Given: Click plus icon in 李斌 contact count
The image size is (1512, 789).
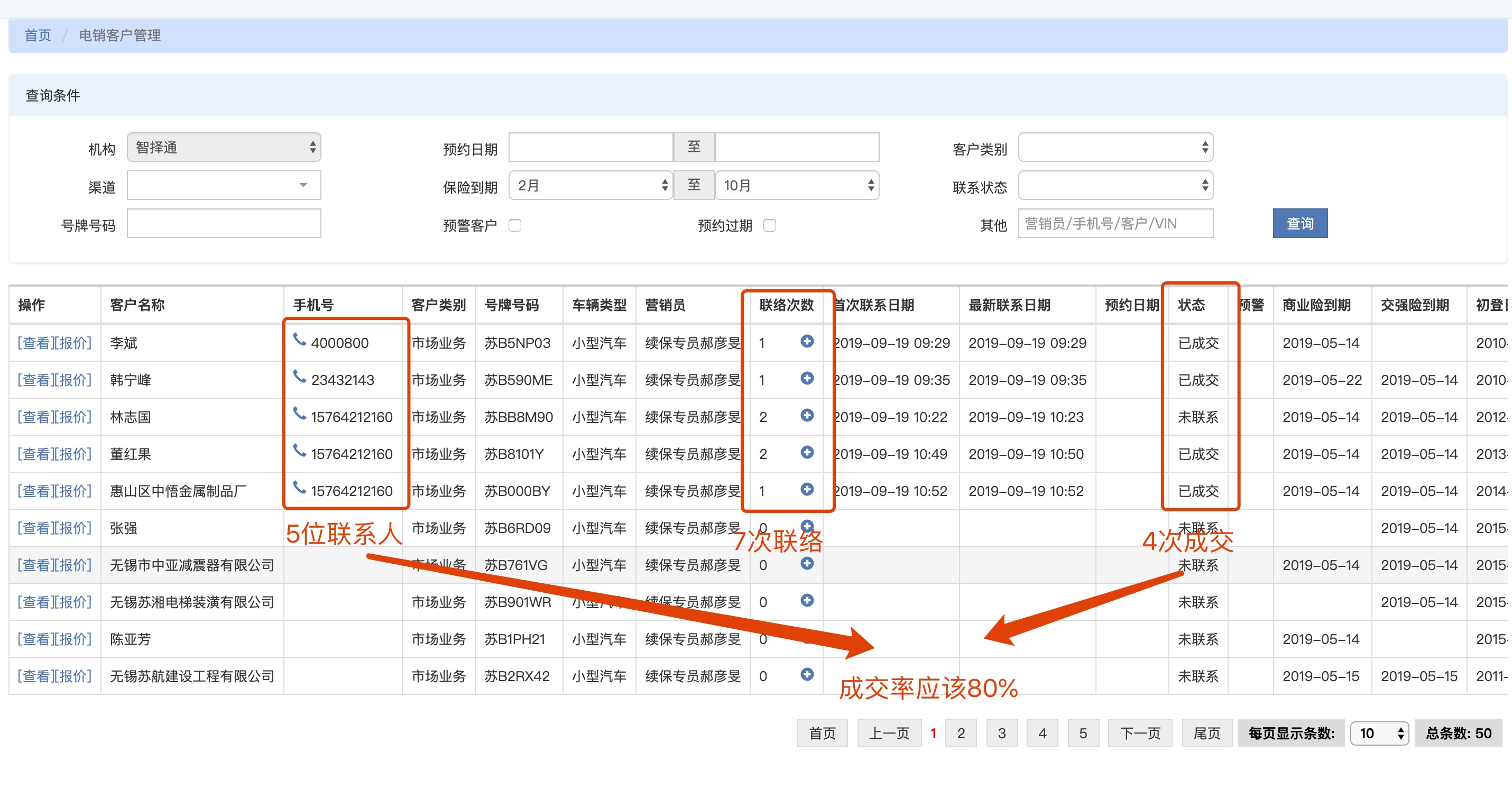Looking at the screenshot, I should point(807,341).
